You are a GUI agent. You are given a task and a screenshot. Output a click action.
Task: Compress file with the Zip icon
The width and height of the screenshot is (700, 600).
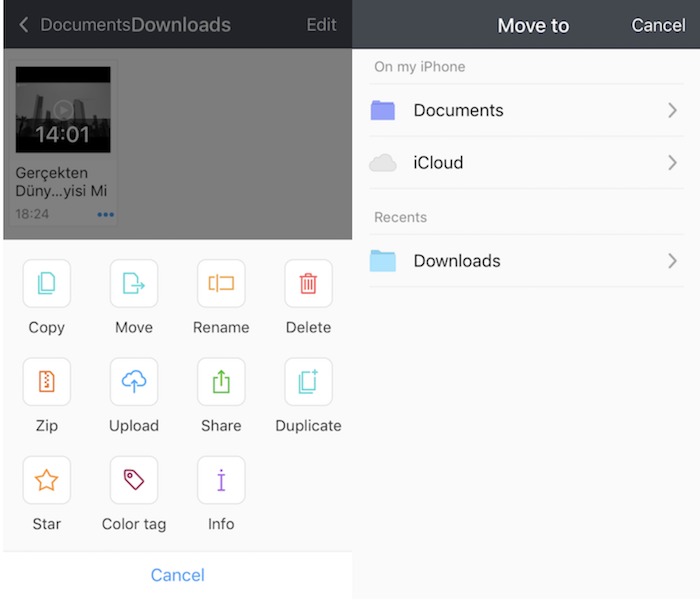pyautogui.click(x=46, y=382)
